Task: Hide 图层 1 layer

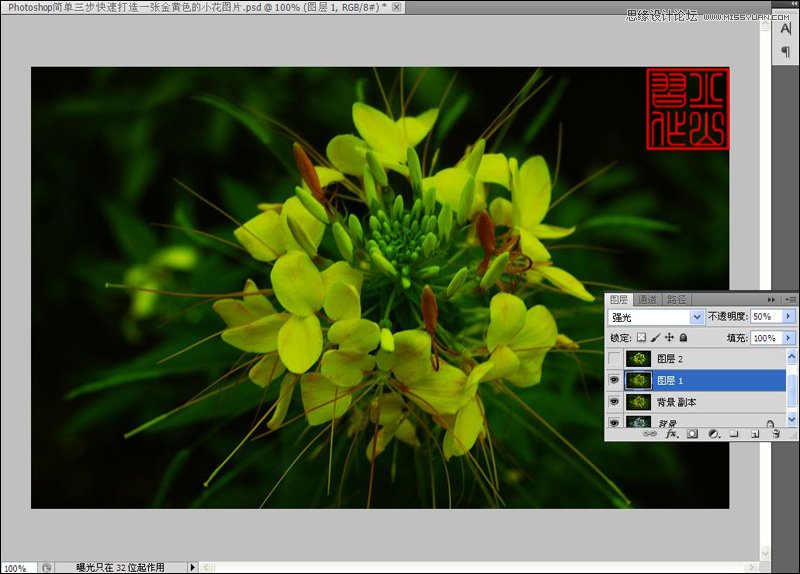Action: 613,380
